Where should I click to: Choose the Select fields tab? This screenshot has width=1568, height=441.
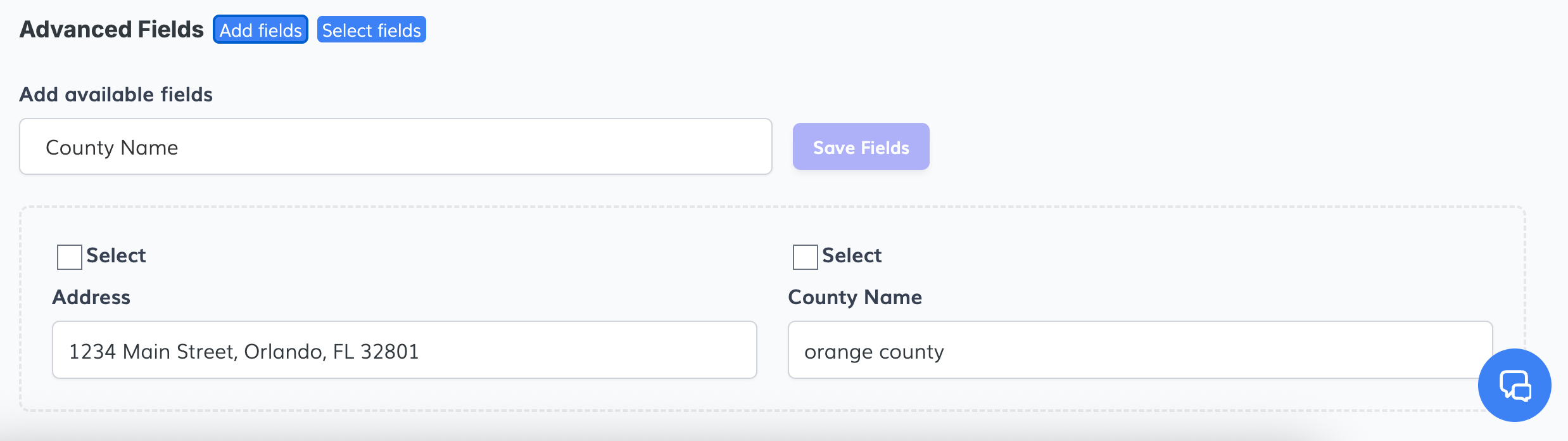371,30
